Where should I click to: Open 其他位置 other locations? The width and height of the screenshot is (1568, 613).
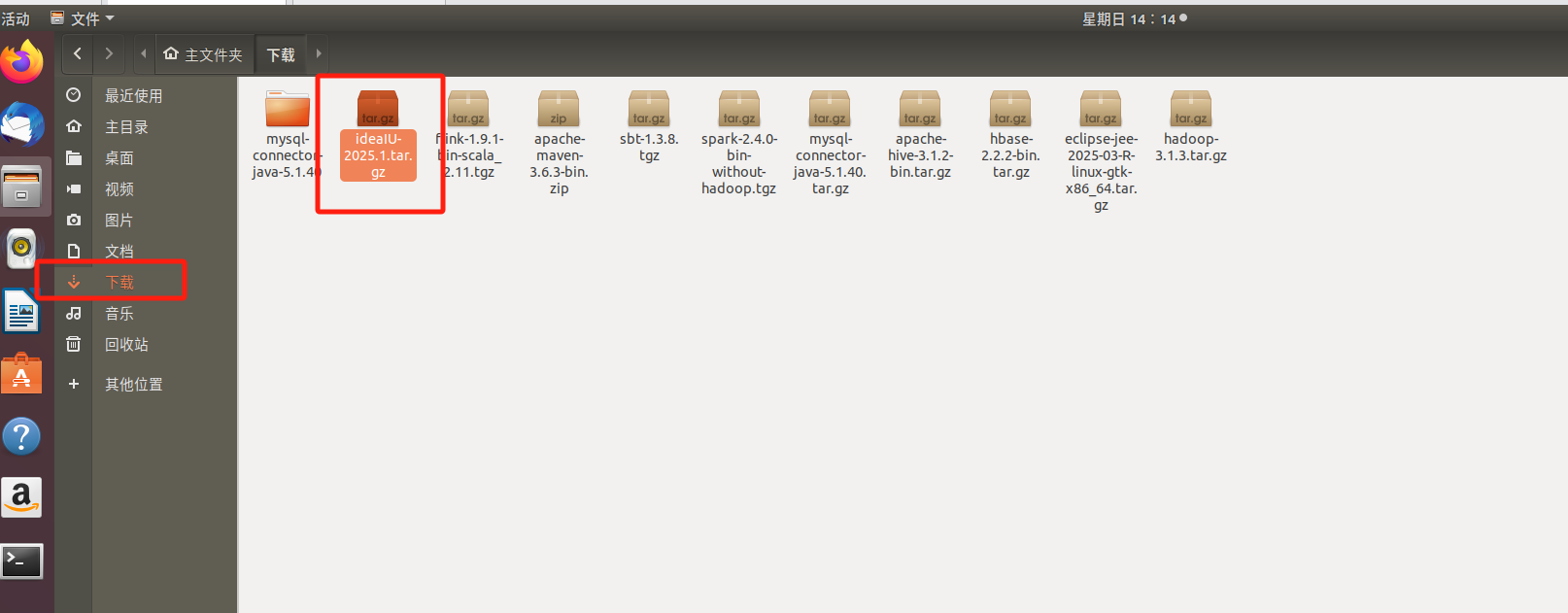[133, 384]
